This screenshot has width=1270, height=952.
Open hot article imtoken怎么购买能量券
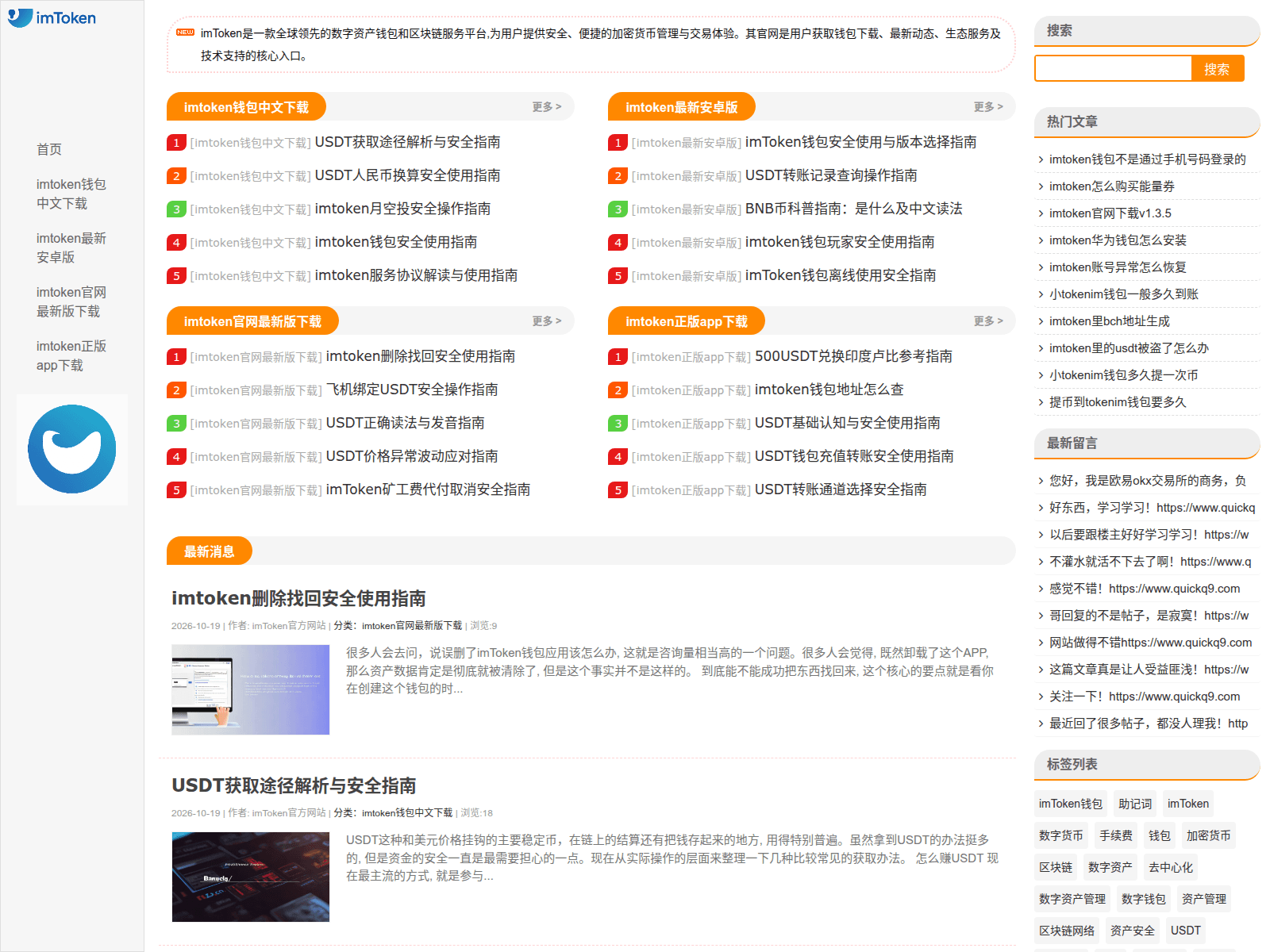click(1112, 186)
